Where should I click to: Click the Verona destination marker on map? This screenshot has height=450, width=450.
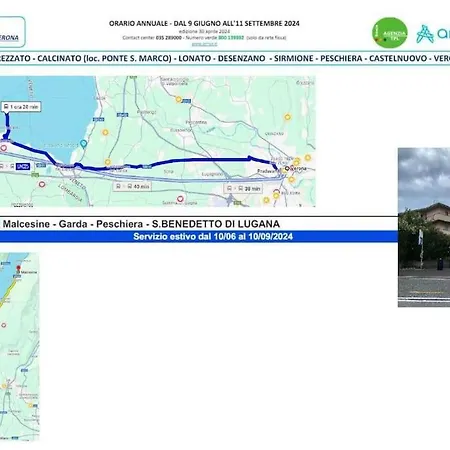(x=286, y=169)
